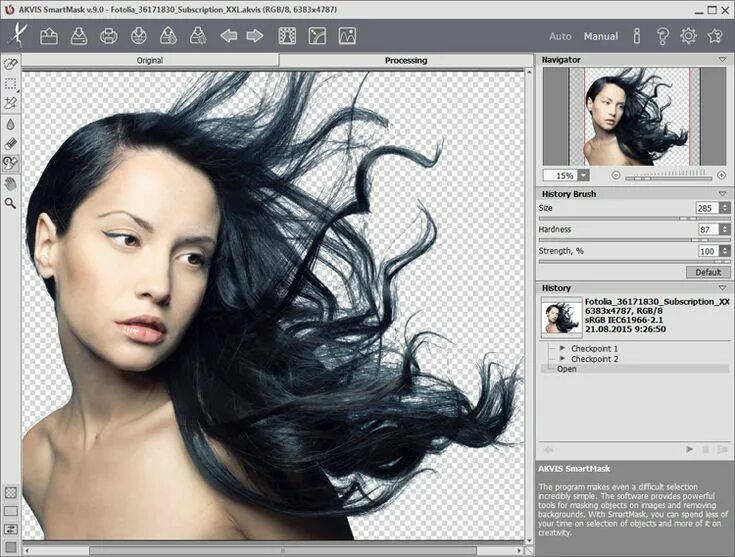Viewport: 735px width, 557px height.
Task: Collapse the Navigator panel
Action: click(722, 60)
